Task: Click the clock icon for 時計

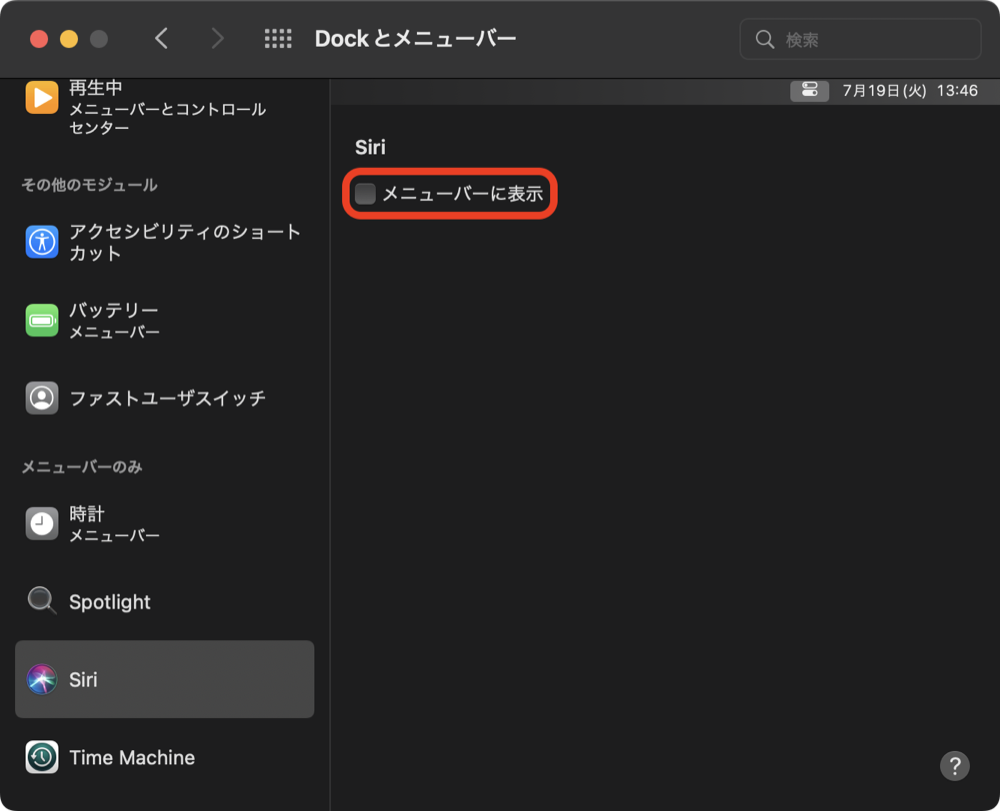Action: click(42, 523)
